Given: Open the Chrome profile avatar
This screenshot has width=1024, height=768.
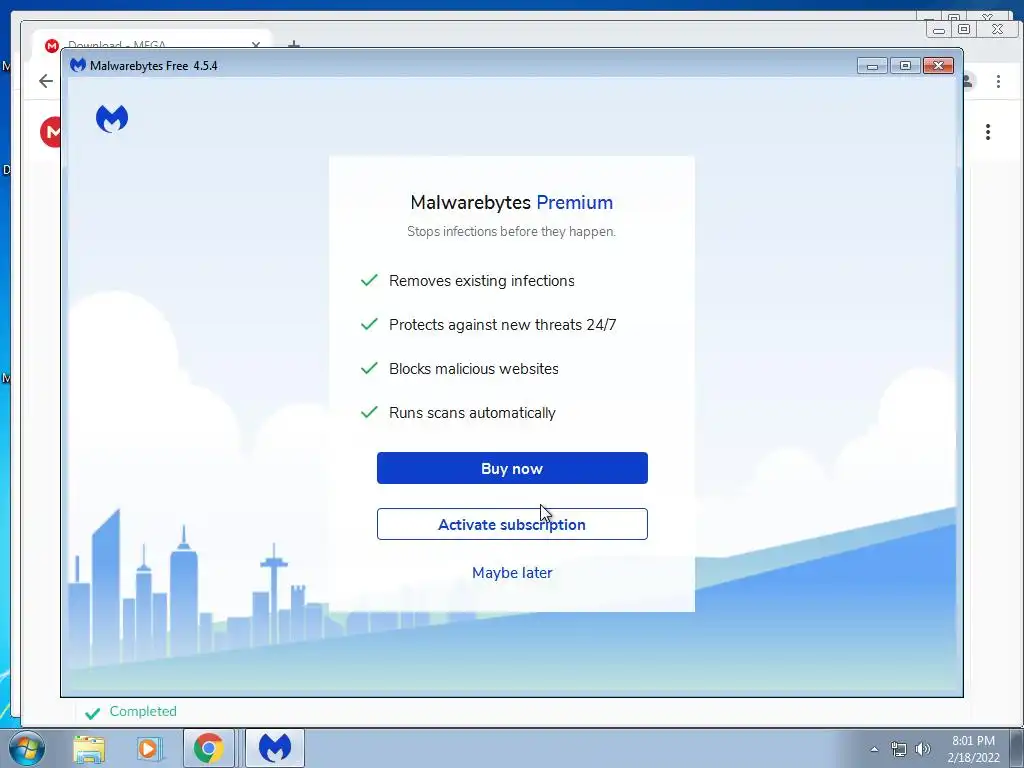Looking at the screenshot, I should 968,81.
